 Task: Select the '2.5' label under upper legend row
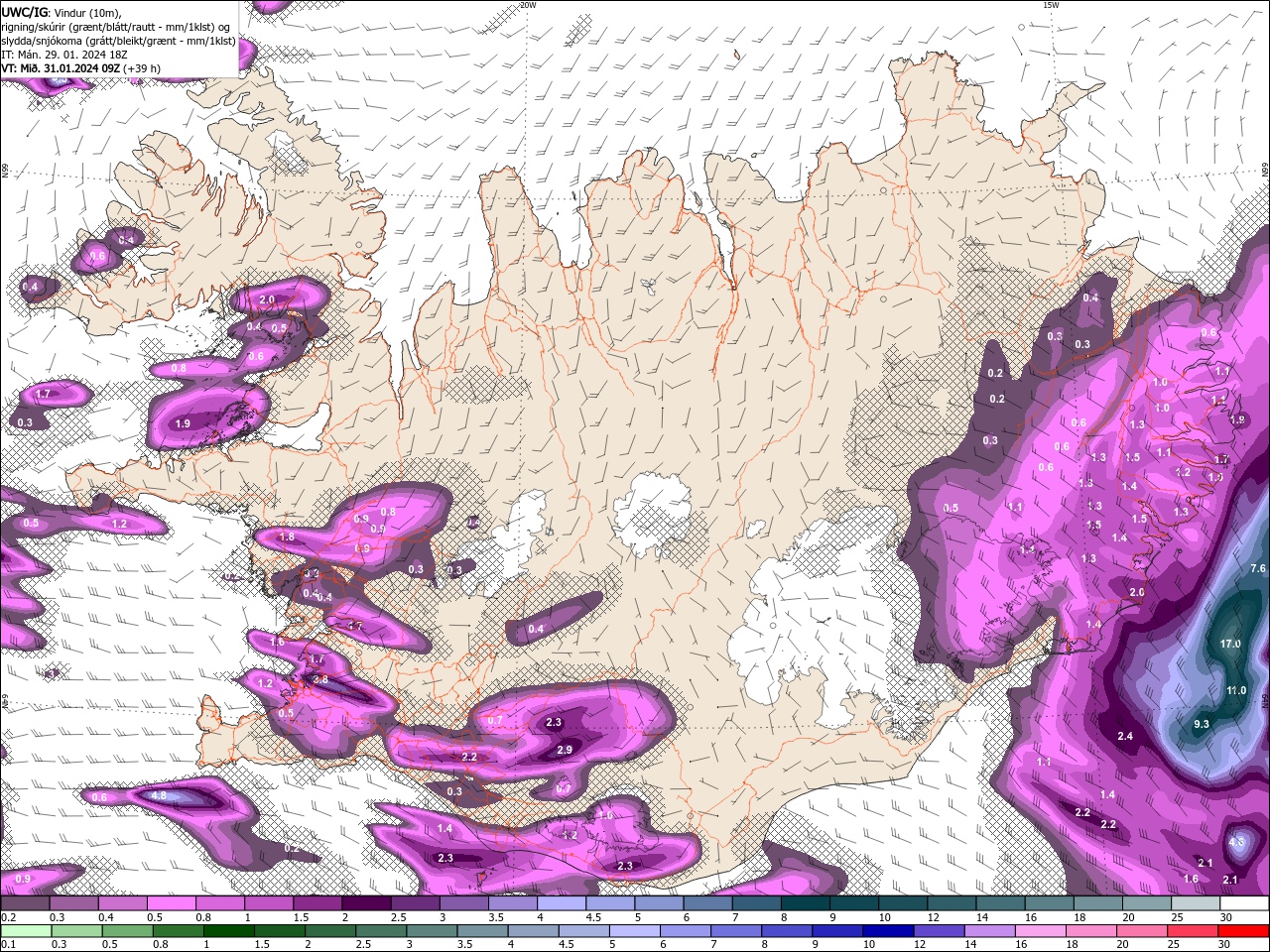click(x=399, y=917)
